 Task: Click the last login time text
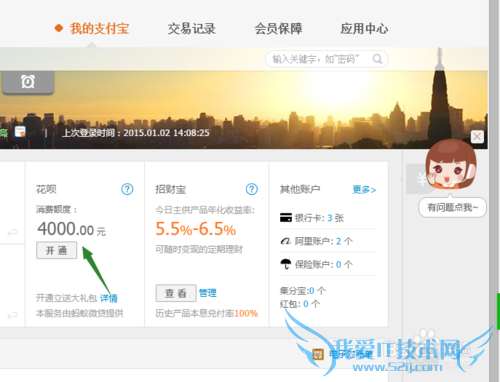(136, 133)
